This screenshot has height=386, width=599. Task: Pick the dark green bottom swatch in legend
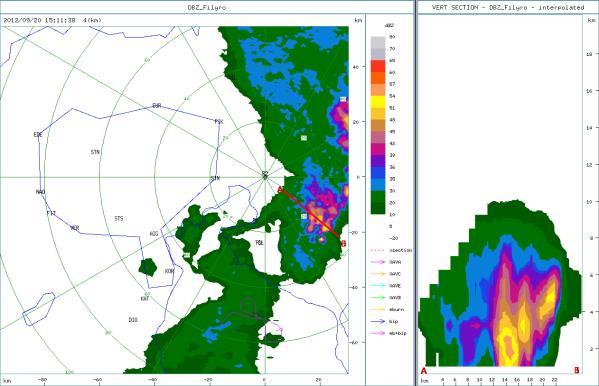(x=378, y=208)
